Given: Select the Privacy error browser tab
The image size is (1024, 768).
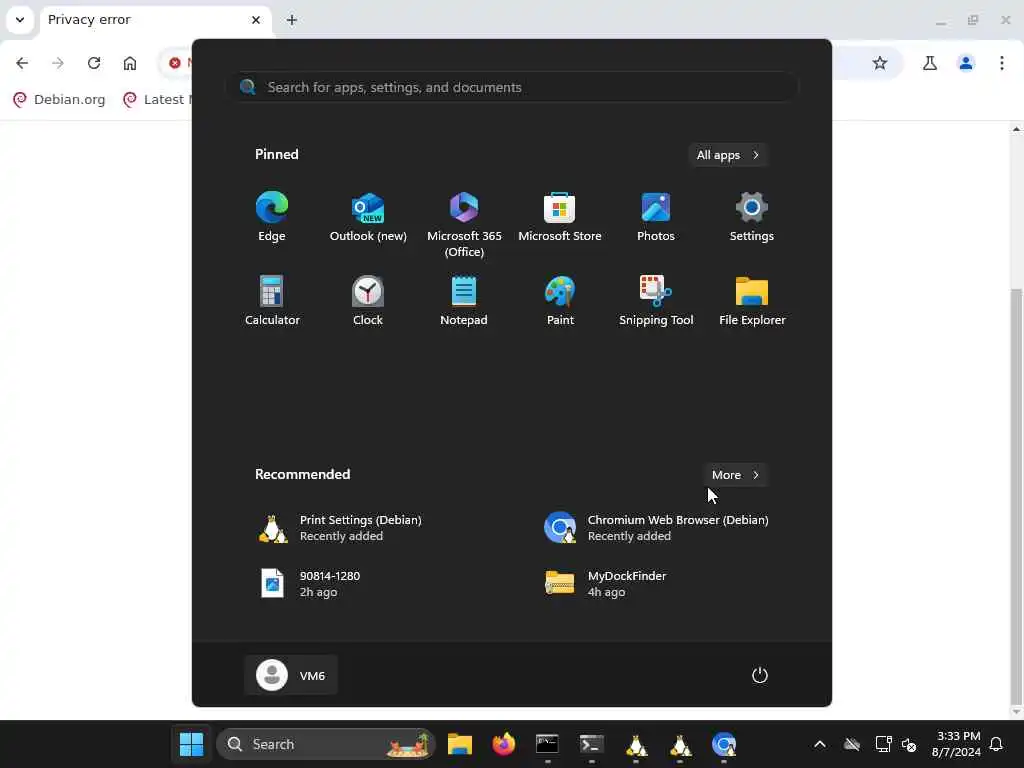Looking at the screenshot, I should click(x=155, y=20).
